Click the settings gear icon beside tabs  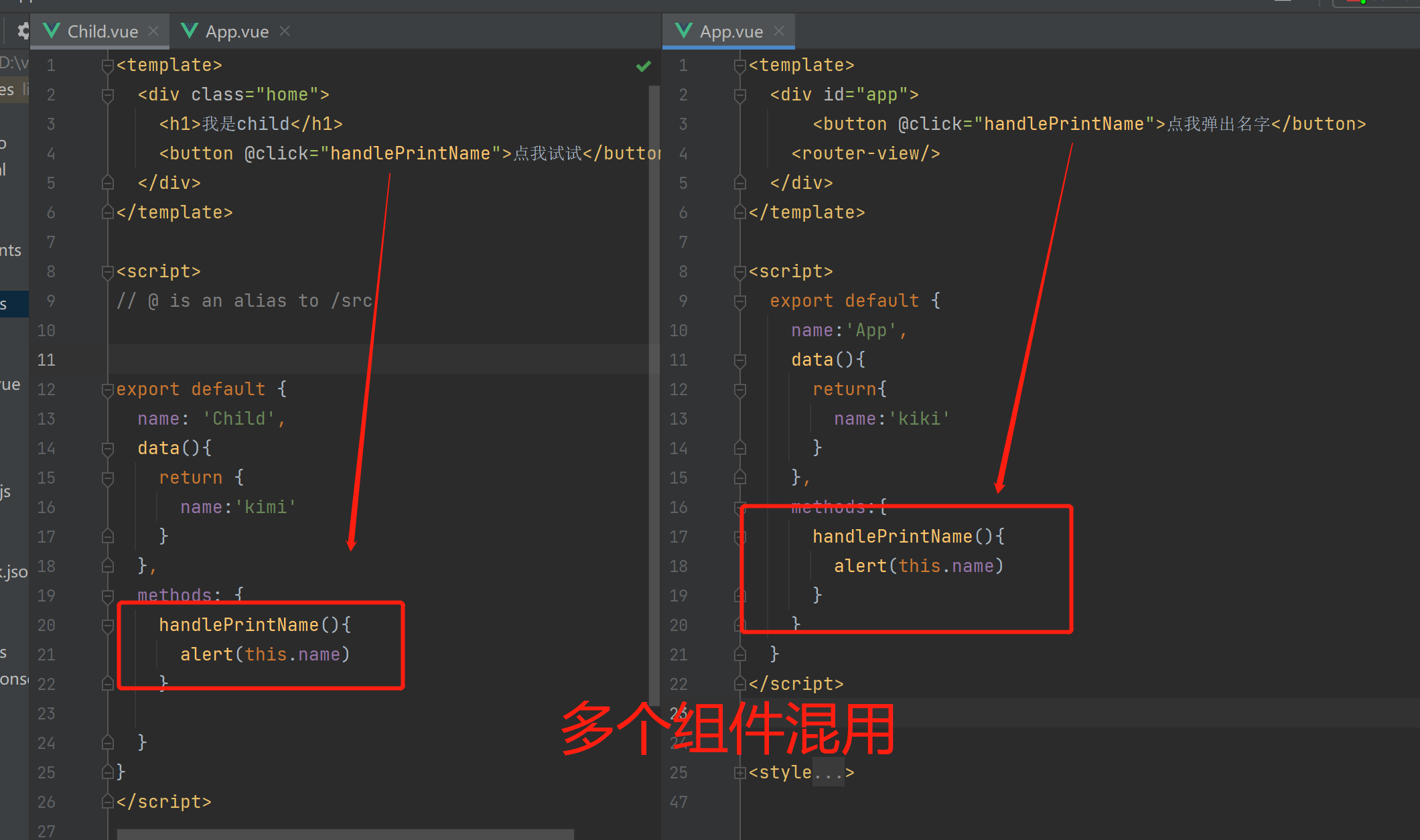pyautogui.click(x=23, y=31)
